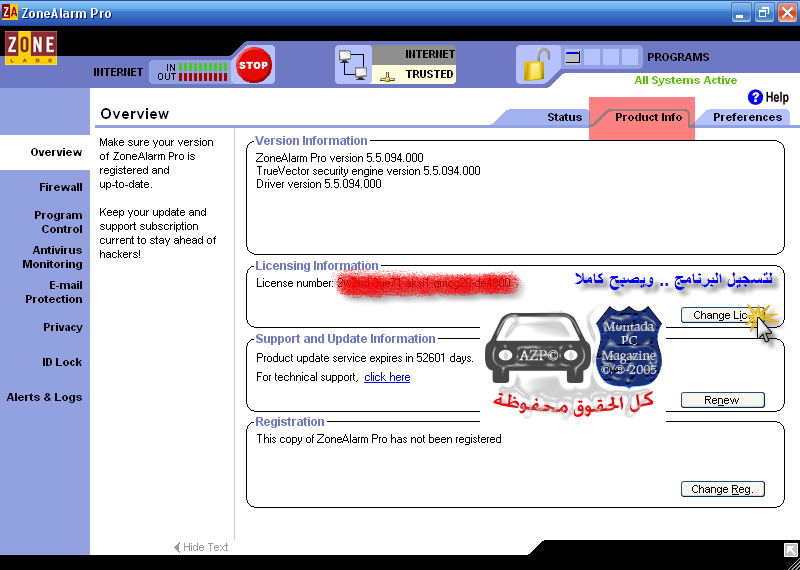The image size is (800, 570).
Task: Click the Internet Lock padlock icon
Action: pyautogui.click(x=533, y=65)
